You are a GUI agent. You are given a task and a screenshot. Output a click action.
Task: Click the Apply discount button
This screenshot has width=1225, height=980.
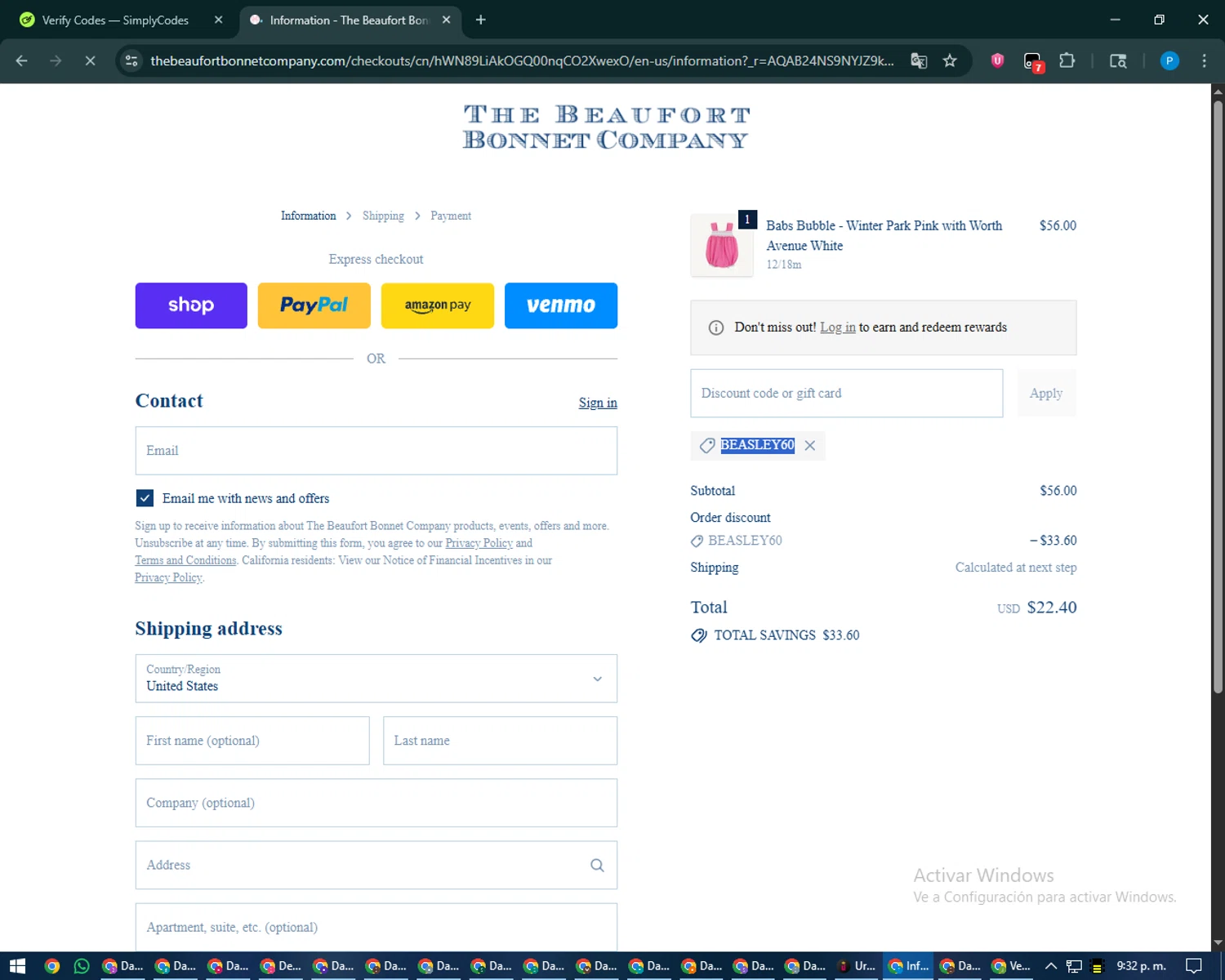click(1046, 394)
